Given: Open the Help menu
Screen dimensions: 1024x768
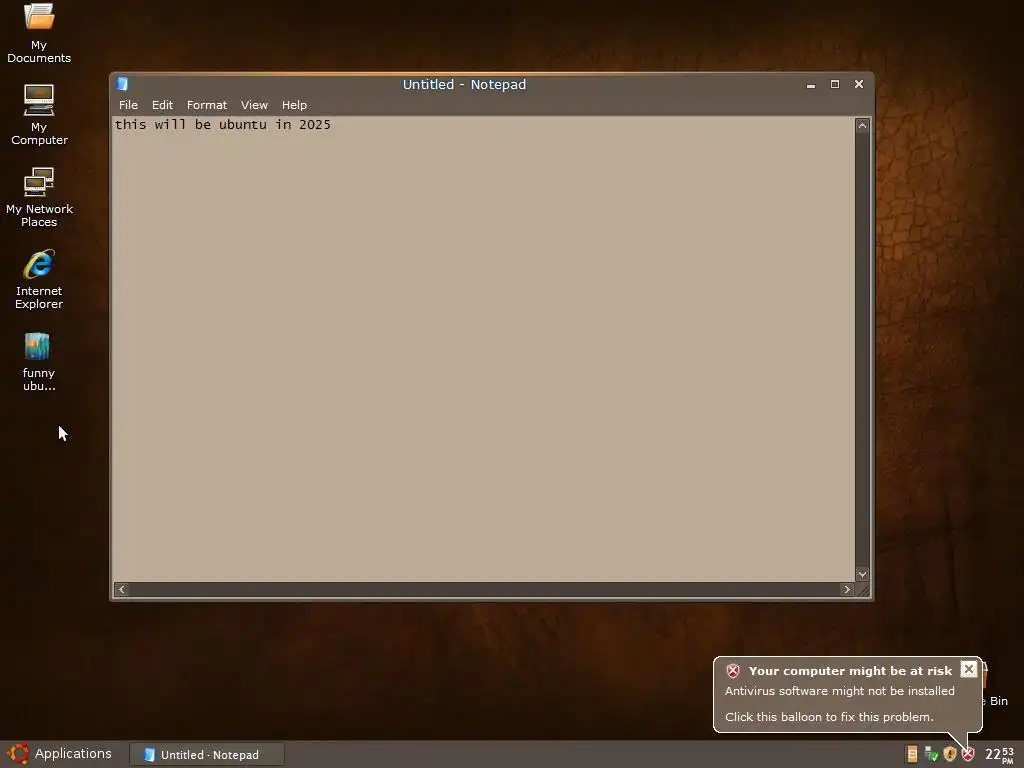Looking at the screenshot, I should click(294, 105).
